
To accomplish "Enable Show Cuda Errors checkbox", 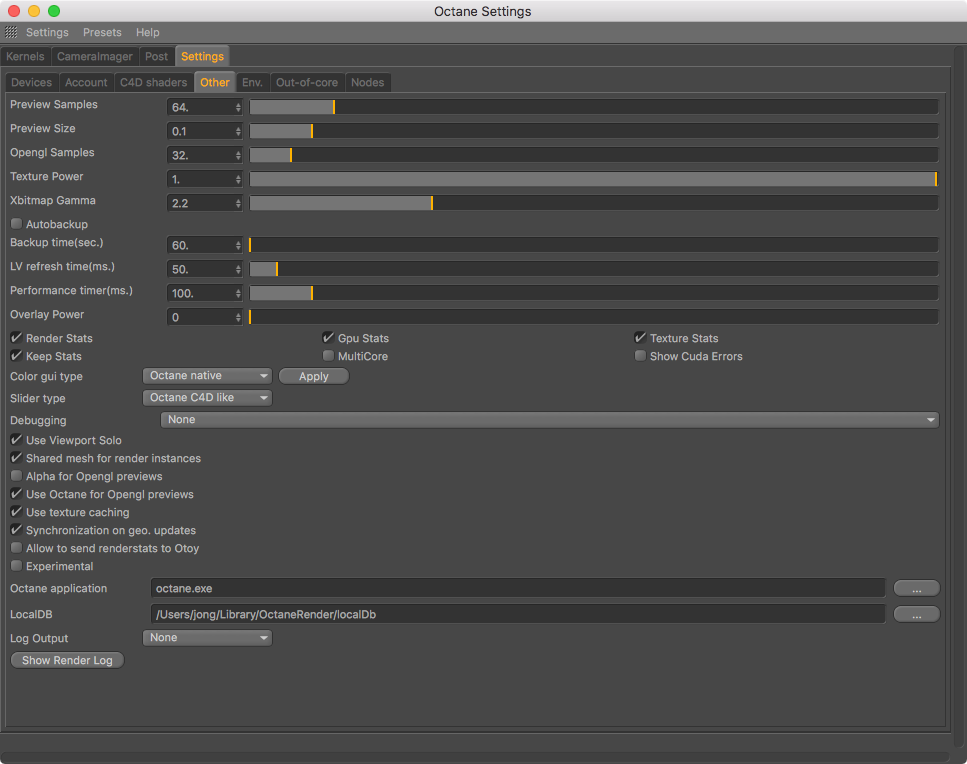I will [640, 356].
